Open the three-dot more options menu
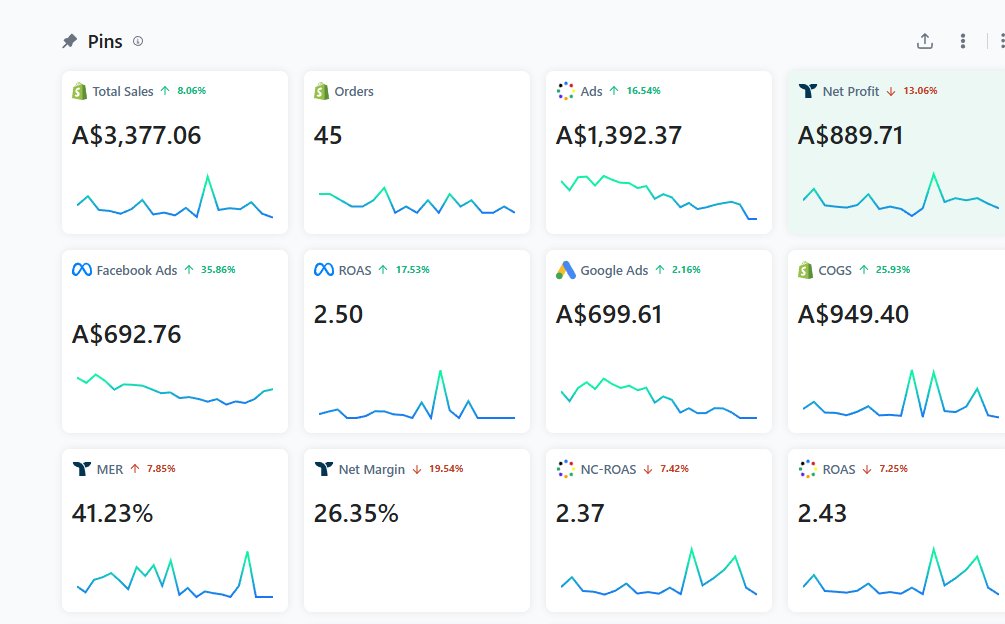The image size is (1005, 624). click(x=962, y=41)
